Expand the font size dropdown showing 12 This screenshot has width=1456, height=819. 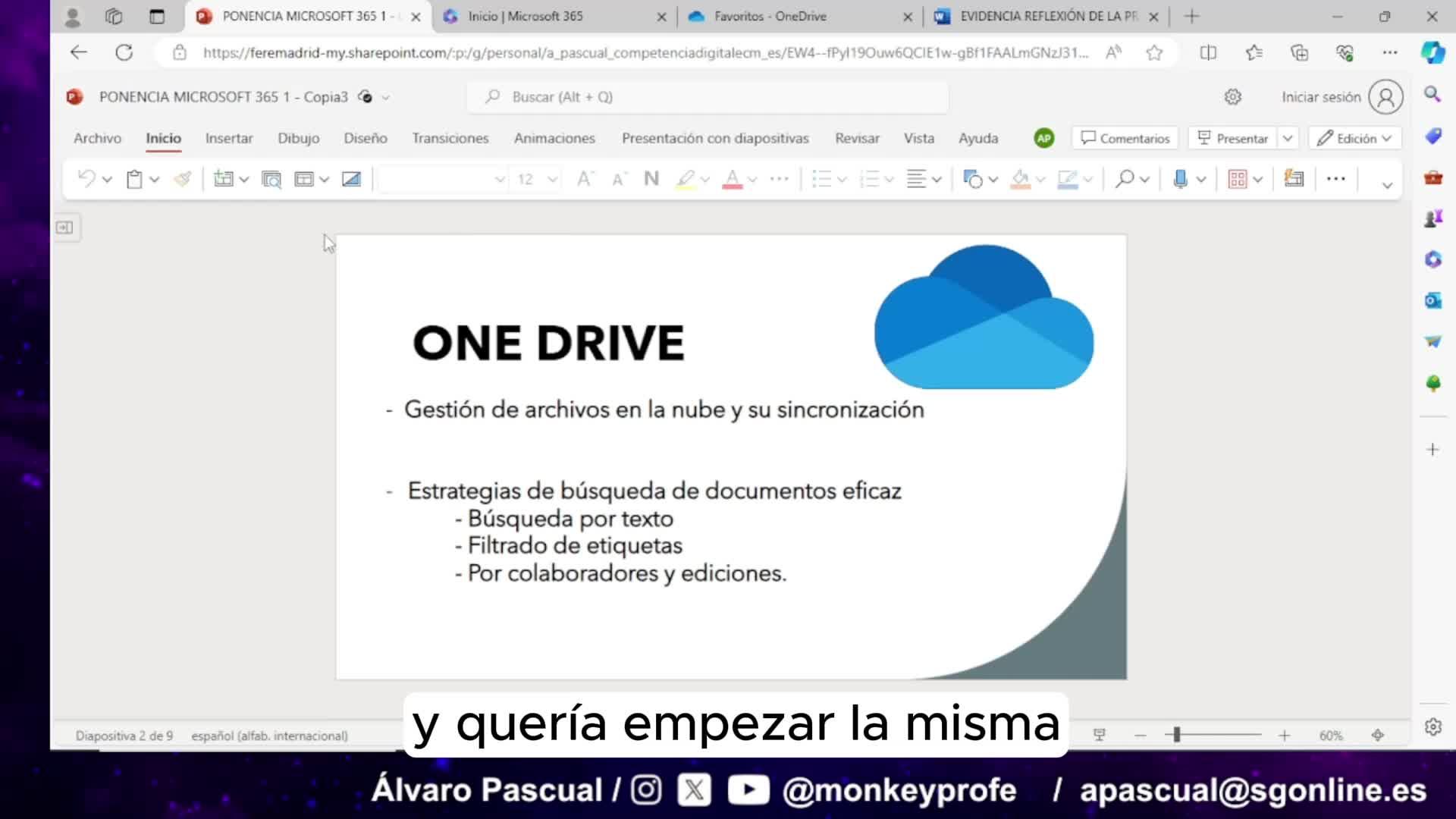[552, 179]
